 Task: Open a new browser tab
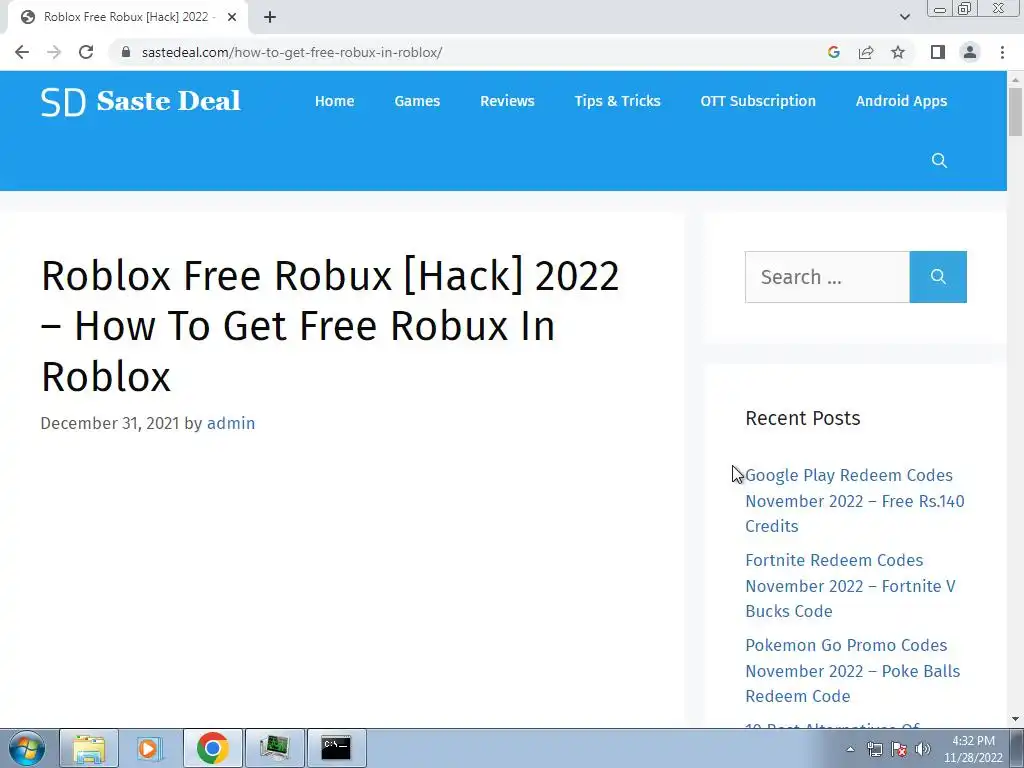[x=270, y=17]
